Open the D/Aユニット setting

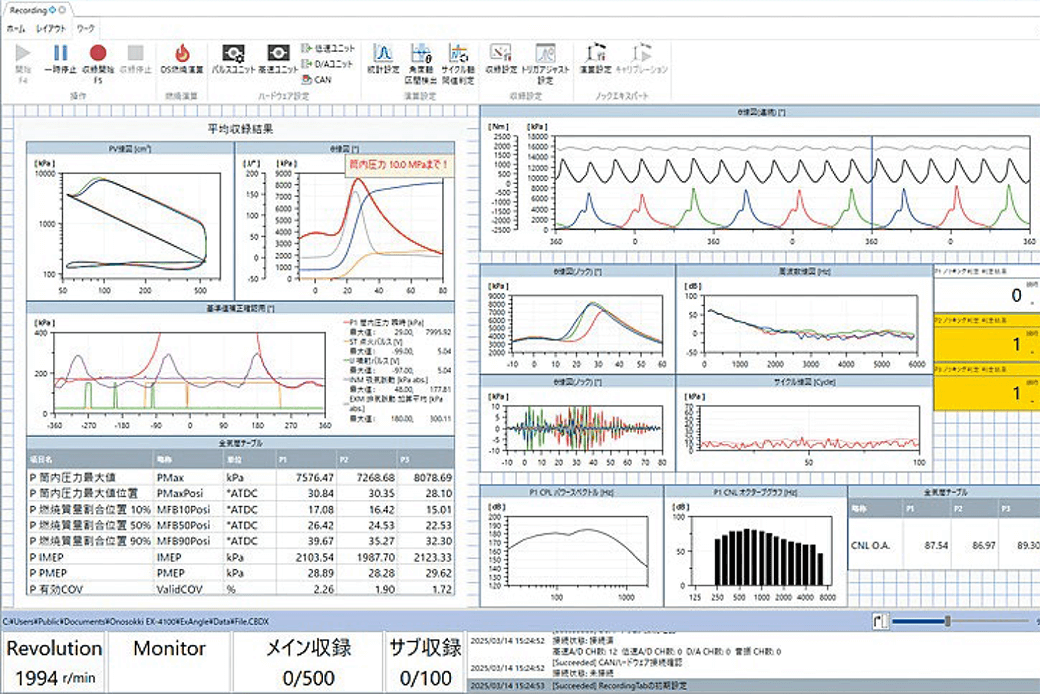point(327,63)
